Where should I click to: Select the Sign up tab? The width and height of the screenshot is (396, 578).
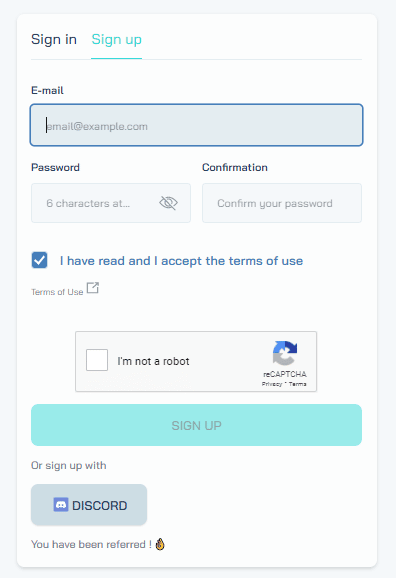tap(117, 39)
